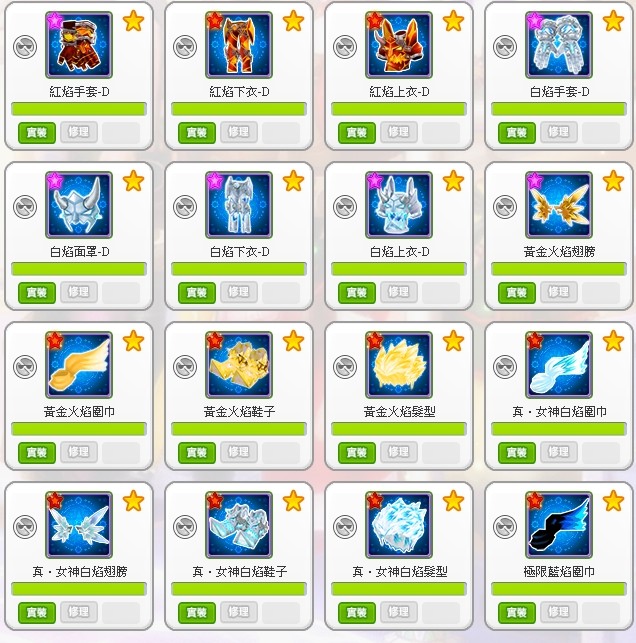
Task: Click the blank gray button under 白焰面罩-D
Action: click(x=121, y=292)
